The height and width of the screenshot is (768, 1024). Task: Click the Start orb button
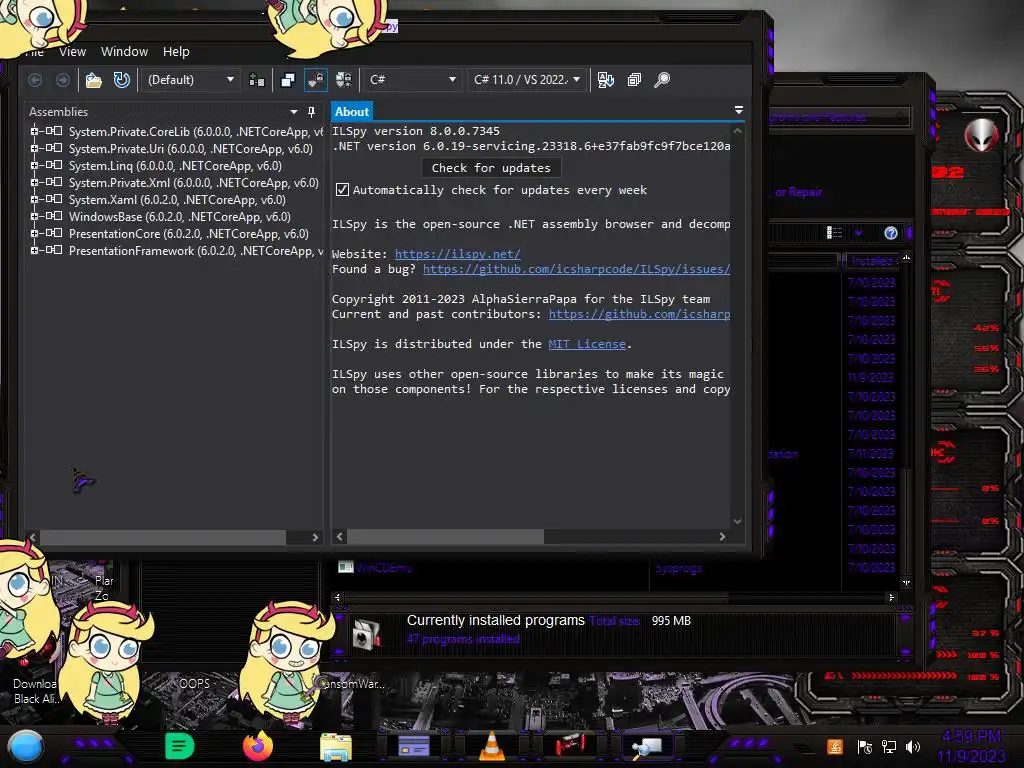click(26, 746)
